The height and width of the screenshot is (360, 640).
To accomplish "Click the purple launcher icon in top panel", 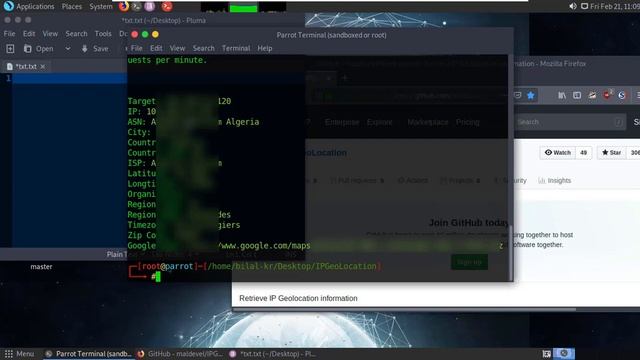I will point(150,6).
